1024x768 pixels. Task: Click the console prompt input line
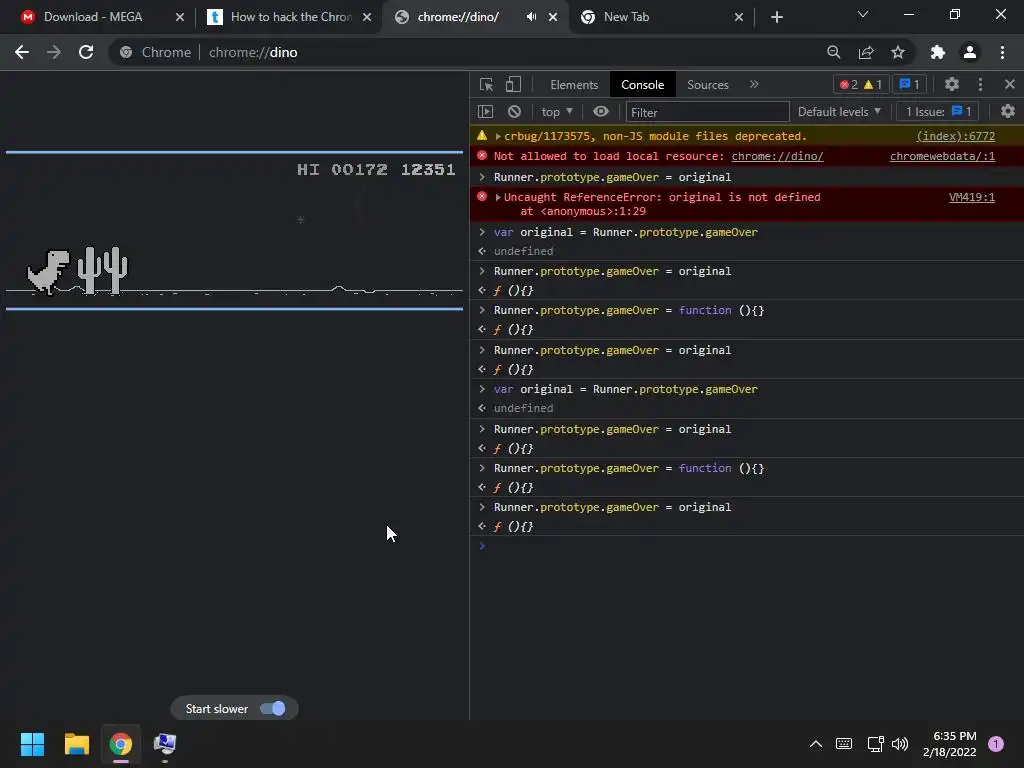click(746, 546)
